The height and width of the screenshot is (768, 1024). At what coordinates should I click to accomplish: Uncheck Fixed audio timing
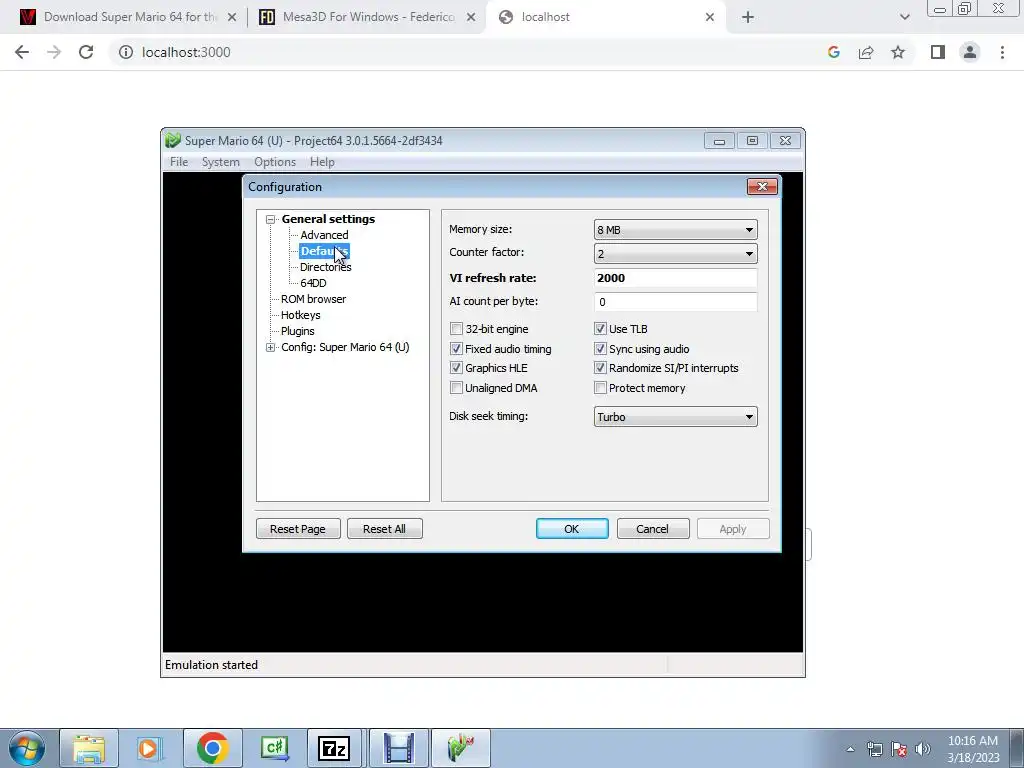[x=456, y=349]
